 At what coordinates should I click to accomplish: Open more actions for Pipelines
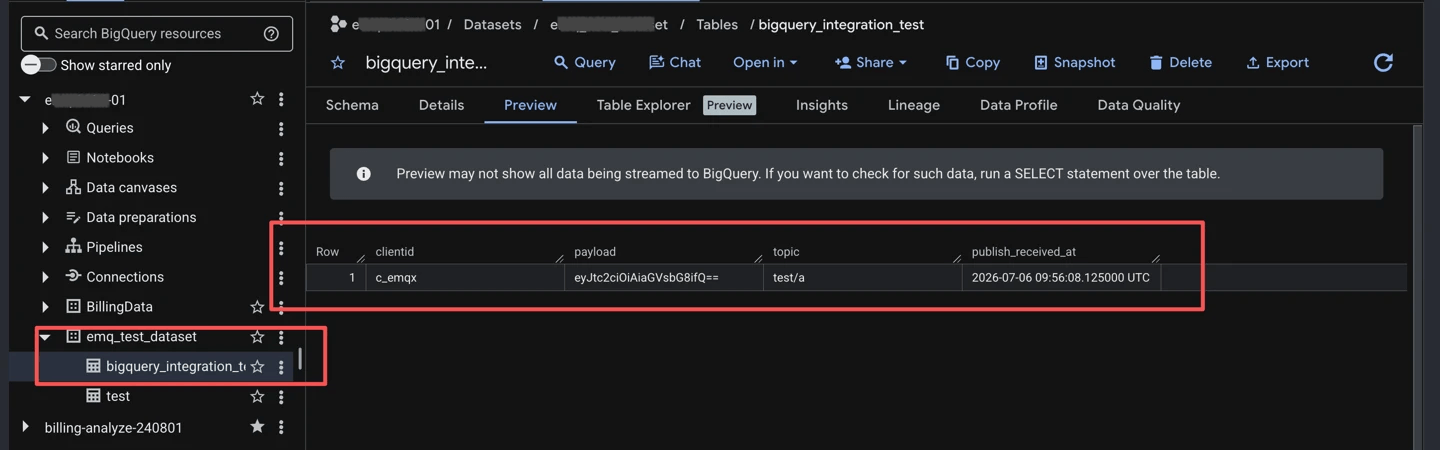point(281,248)
